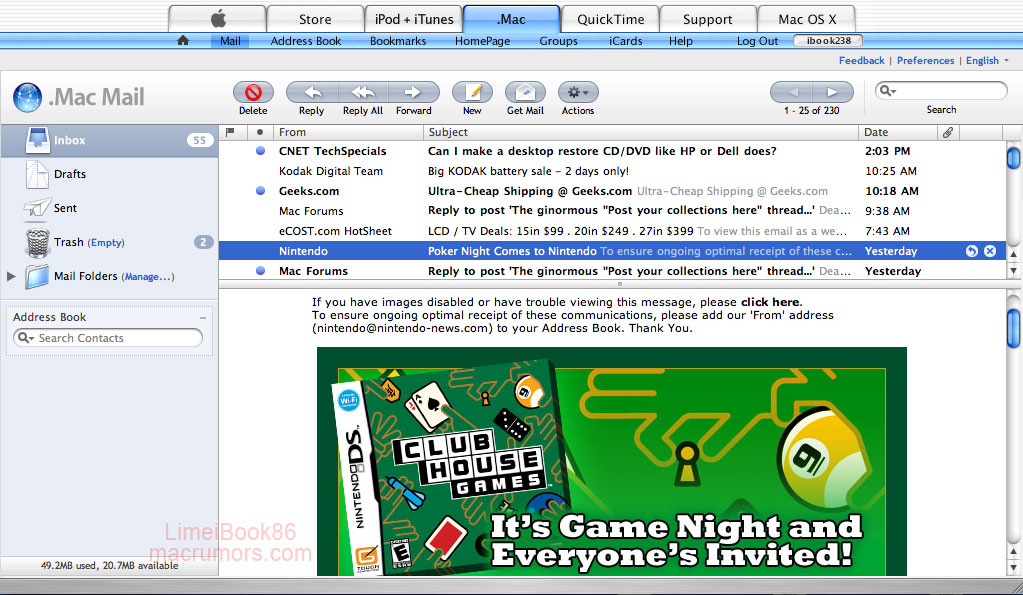The height and width of the screenshot is (595, 1023).
Task: Click the home icon in .Mac navigation
Action: pos(183,40)
